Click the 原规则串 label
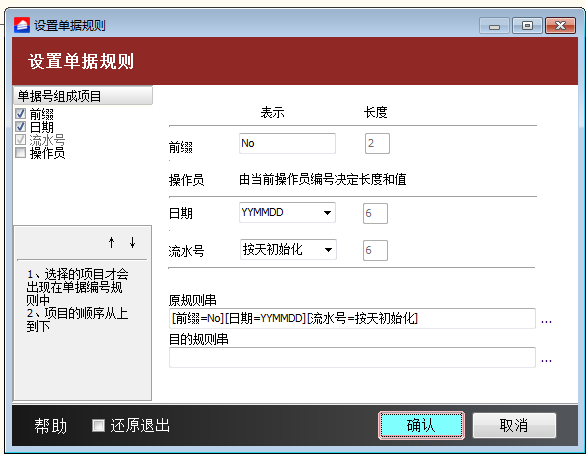586x454 pixels. (192, 300)
